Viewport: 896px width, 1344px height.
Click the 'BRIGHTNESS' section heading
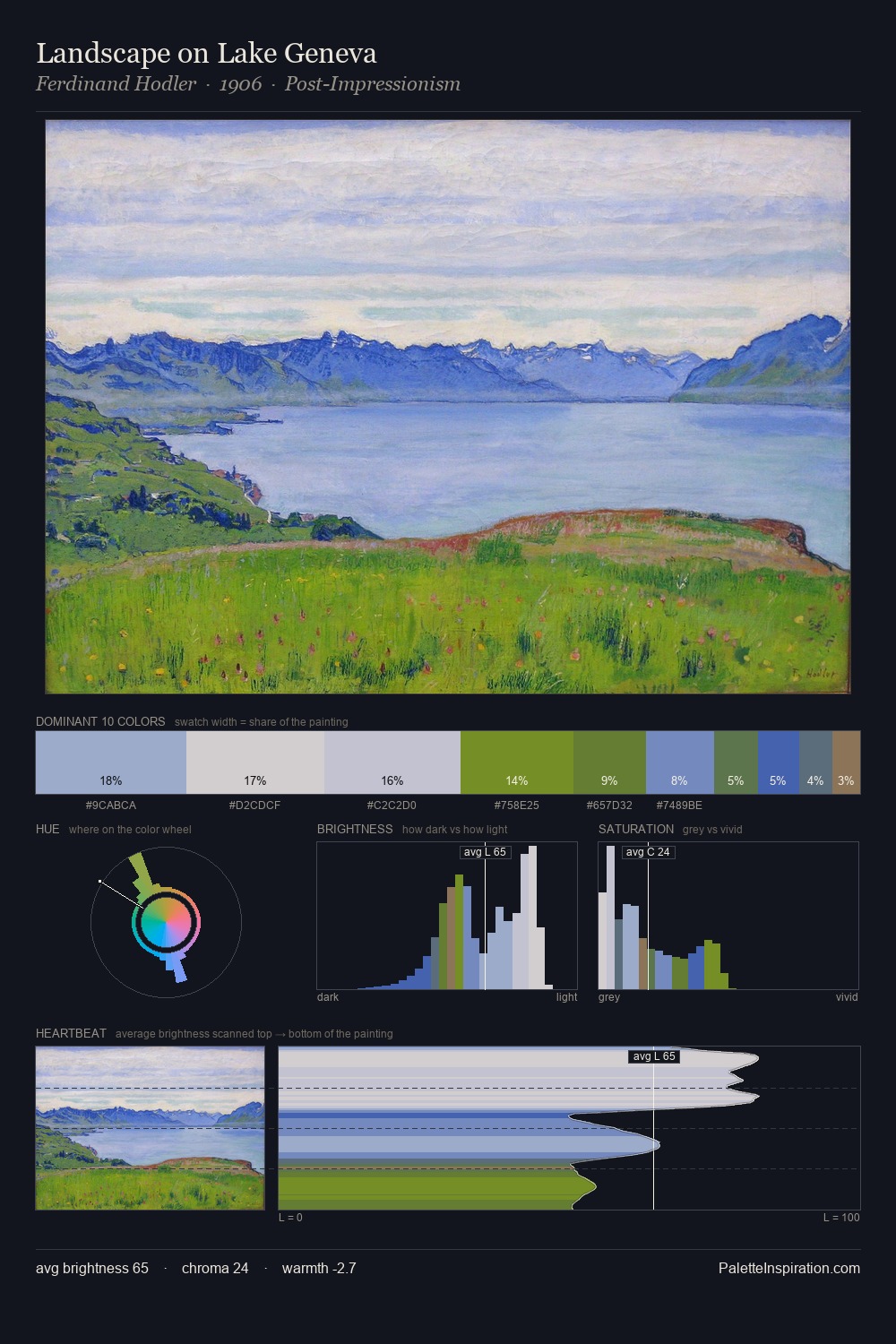click(x=355, y=829)
